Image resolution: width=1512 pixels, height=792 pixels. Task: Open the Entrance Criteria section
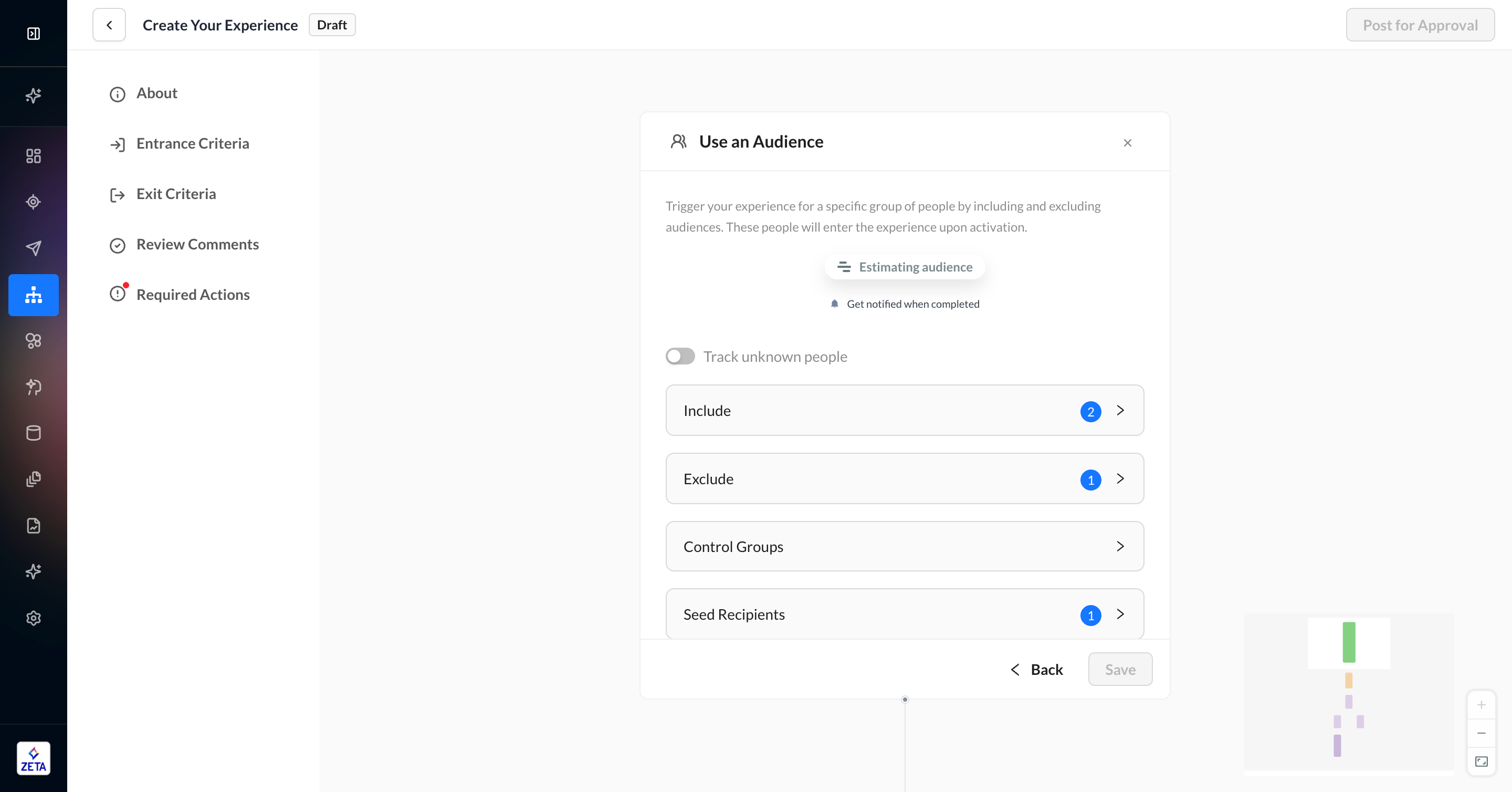(193, 144)
